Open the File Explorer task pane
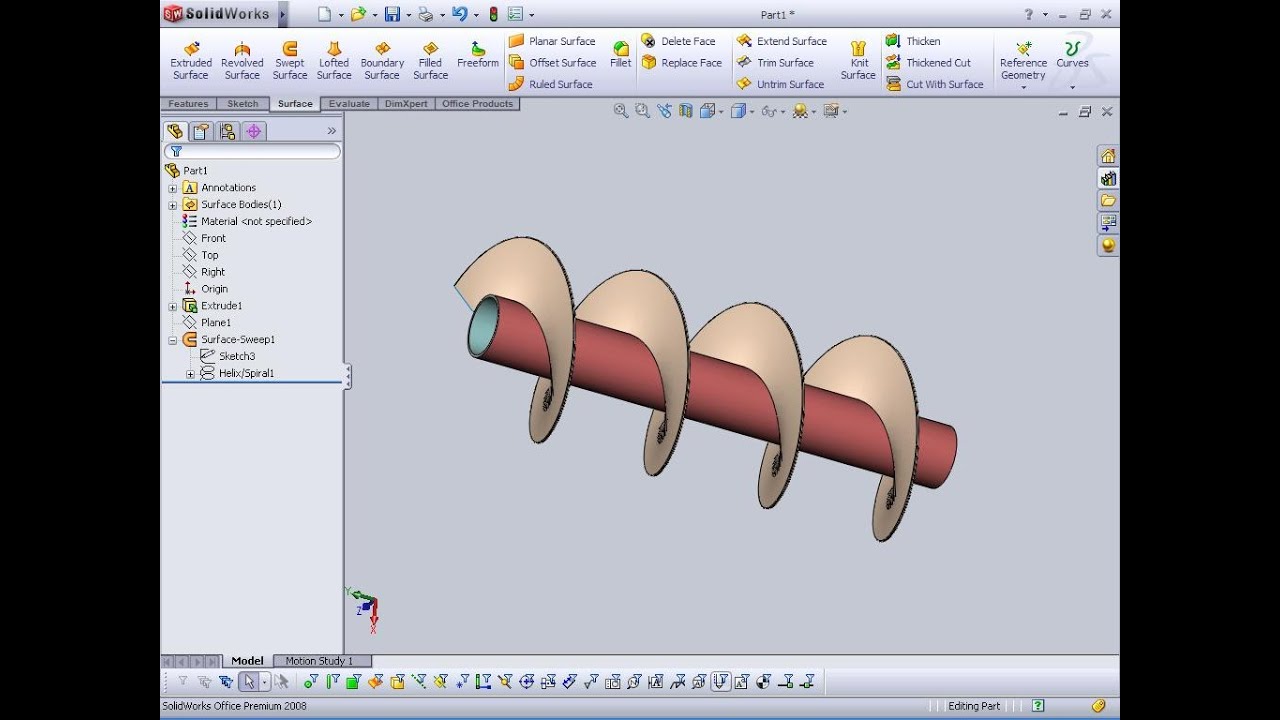The width and height of the screenshot is (1280, 720). (1108, 200)
